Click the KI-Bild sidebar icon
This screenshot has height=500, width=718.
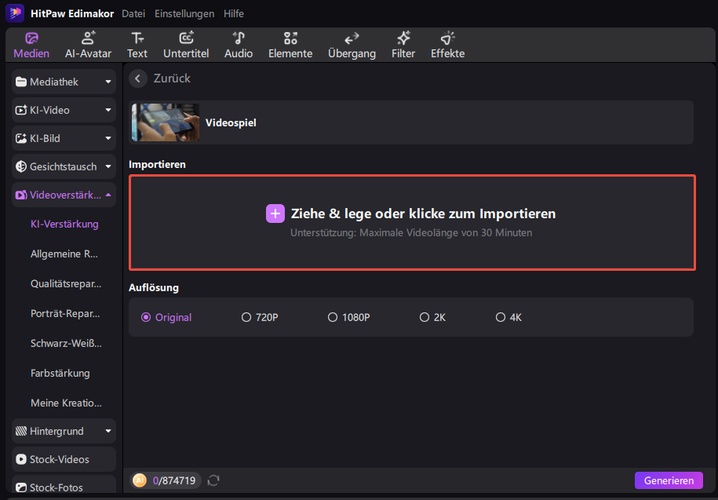click(21, 138)
